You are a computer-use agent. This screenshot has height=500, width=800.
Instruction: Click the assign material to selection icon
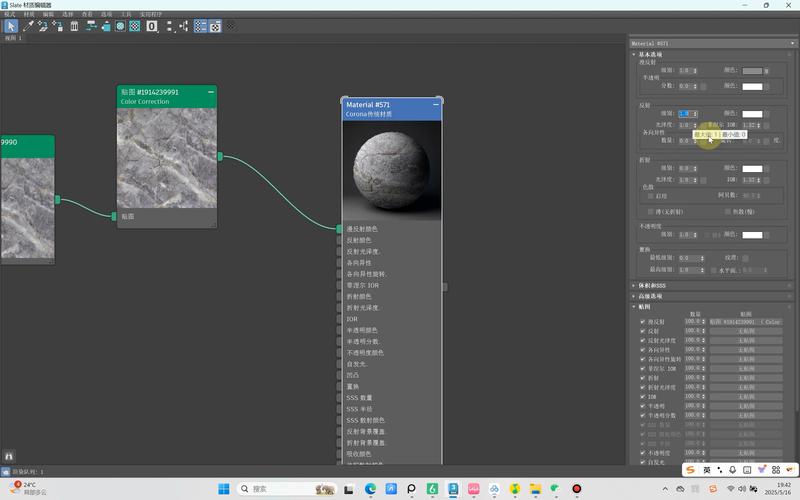58,26
